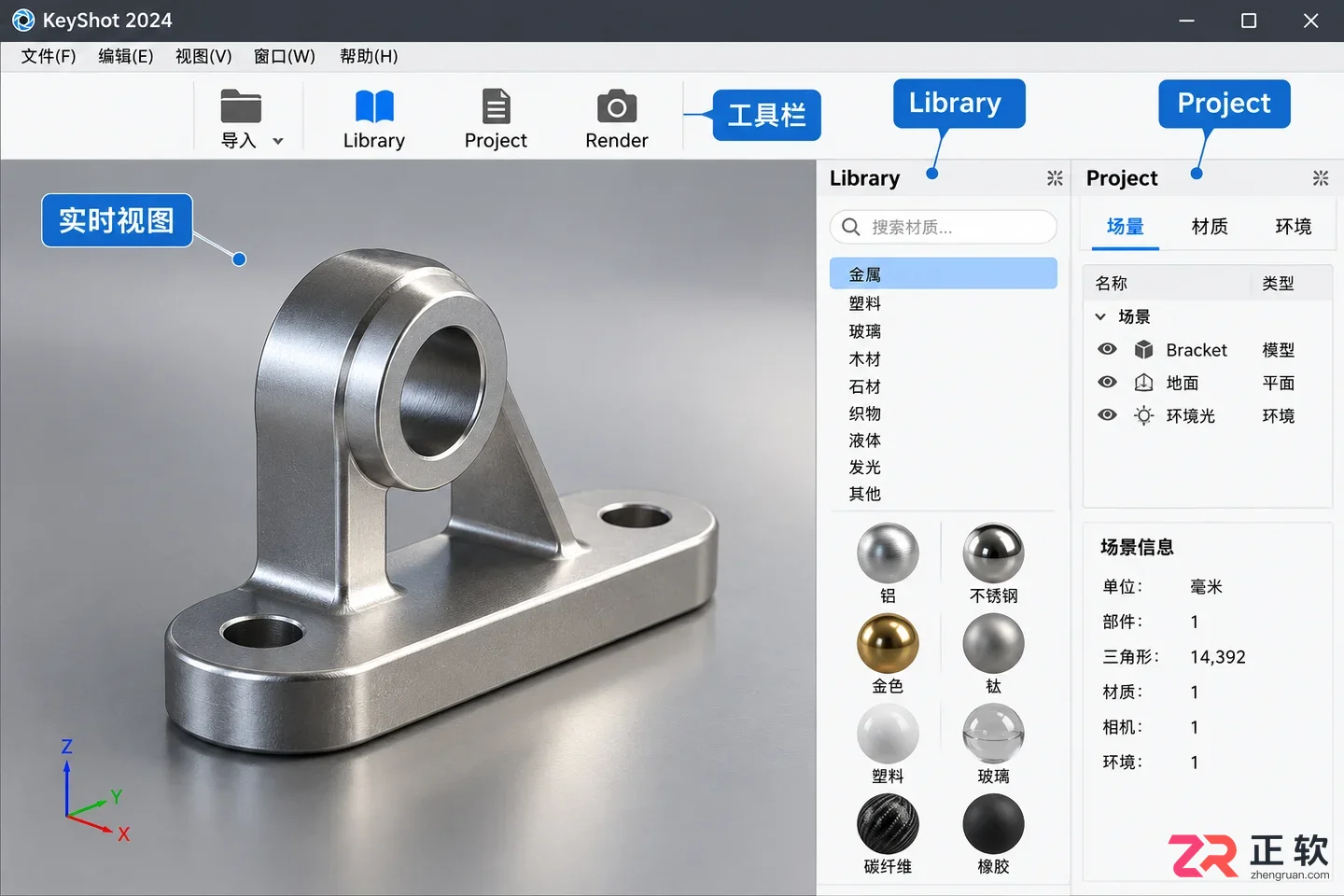
Task: Switch to the 环境 tab in Project
Action: point(1294,226)
